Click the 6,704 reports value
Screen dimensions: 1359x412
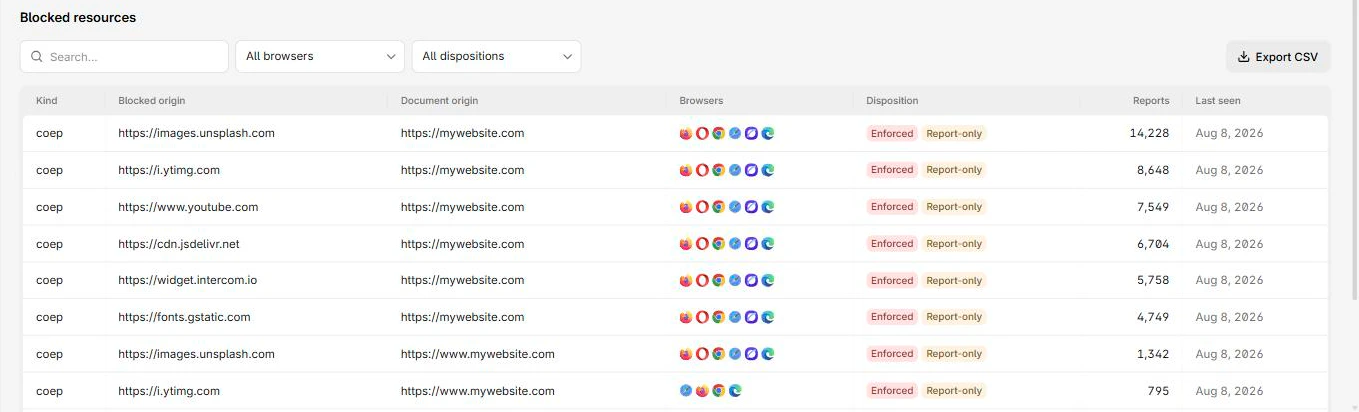(x=1153, y=244)
